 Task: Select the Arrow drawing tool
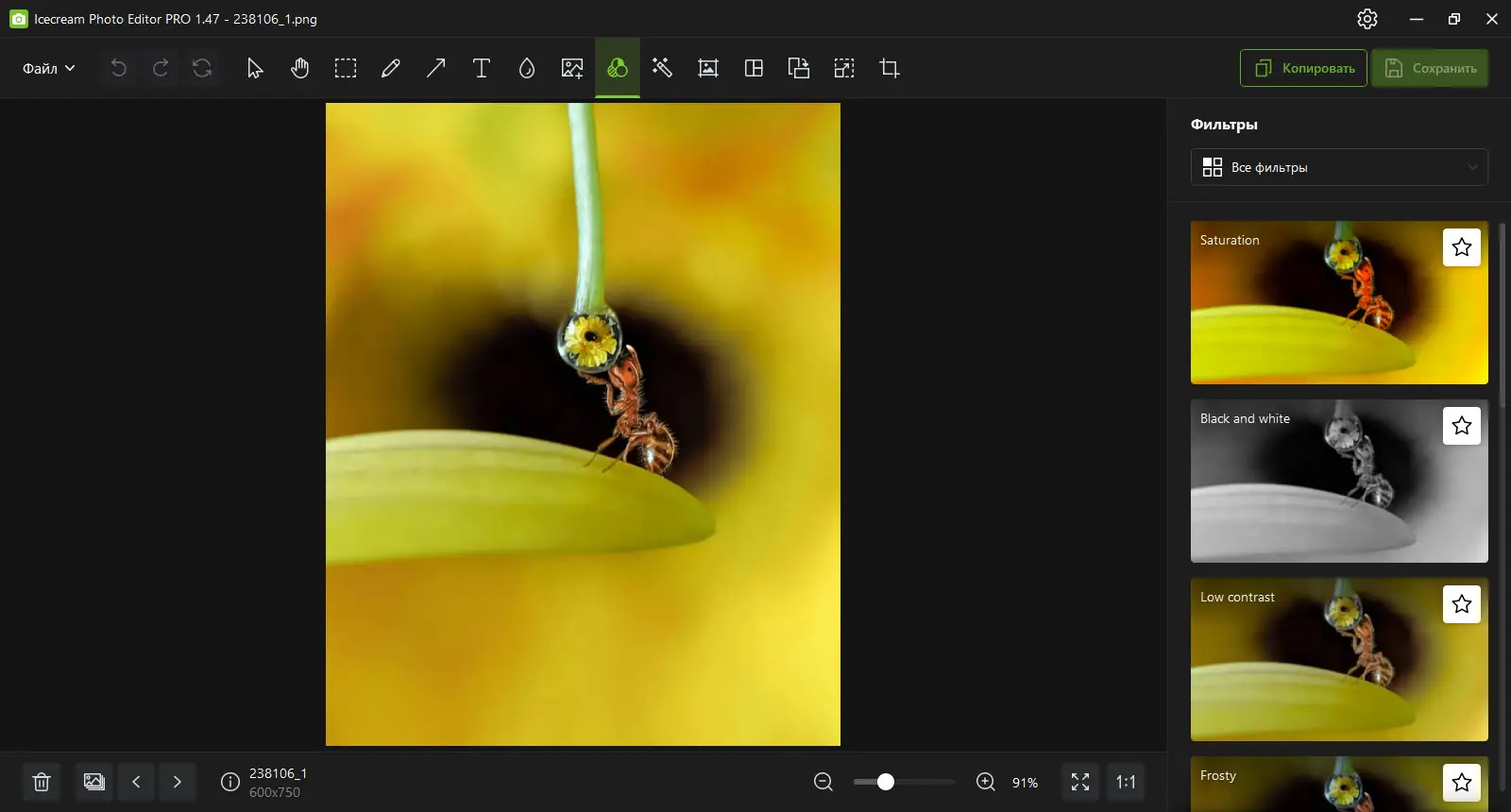(435, 68)
